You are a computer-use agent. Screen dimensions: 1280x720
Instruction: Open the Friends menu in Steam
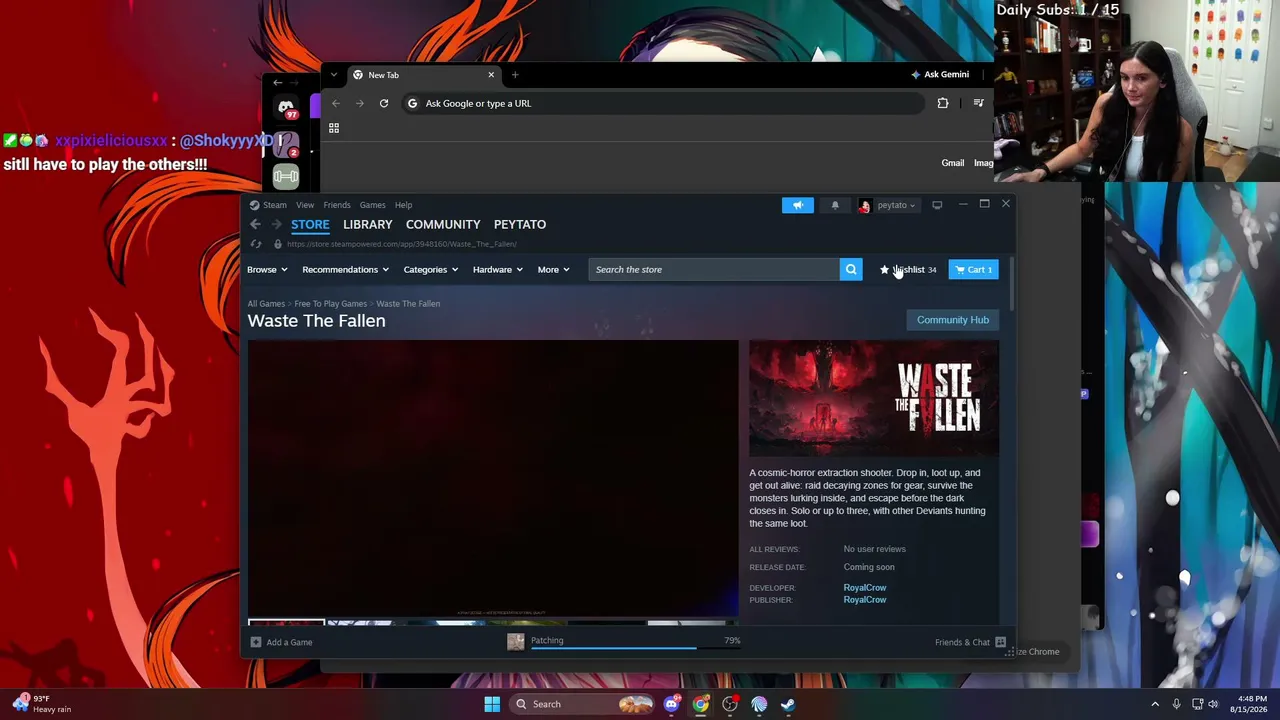coord(337,205)
